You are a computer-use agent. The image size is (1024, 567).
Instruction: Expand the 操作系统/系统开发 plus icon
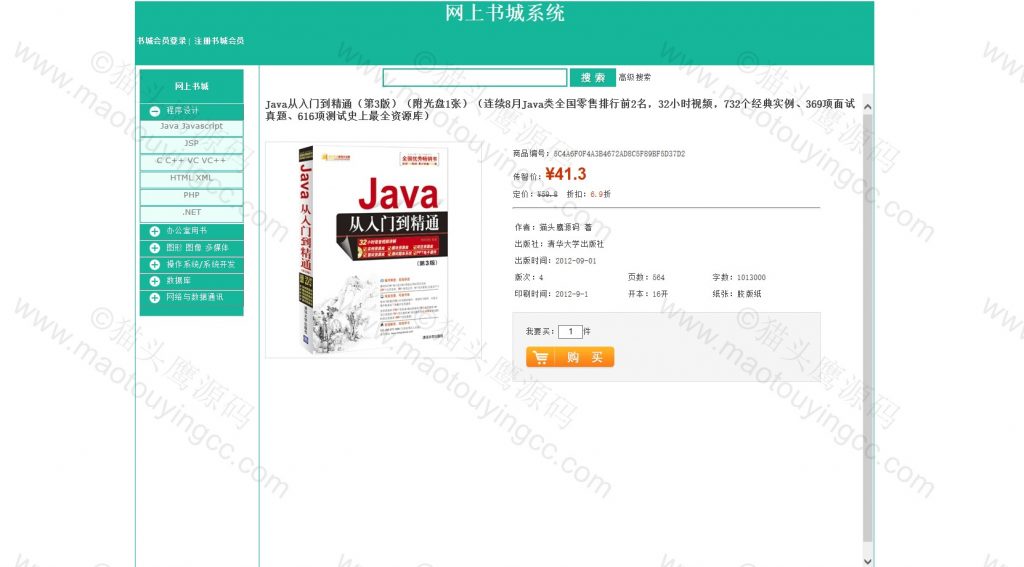point(155,265)
